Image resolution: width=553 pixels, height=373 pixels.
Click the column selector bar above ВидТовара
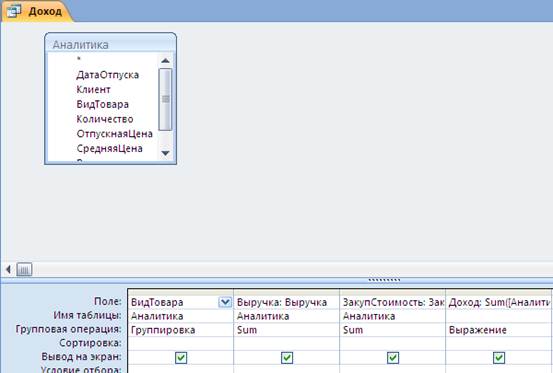[x=180, y=292]
